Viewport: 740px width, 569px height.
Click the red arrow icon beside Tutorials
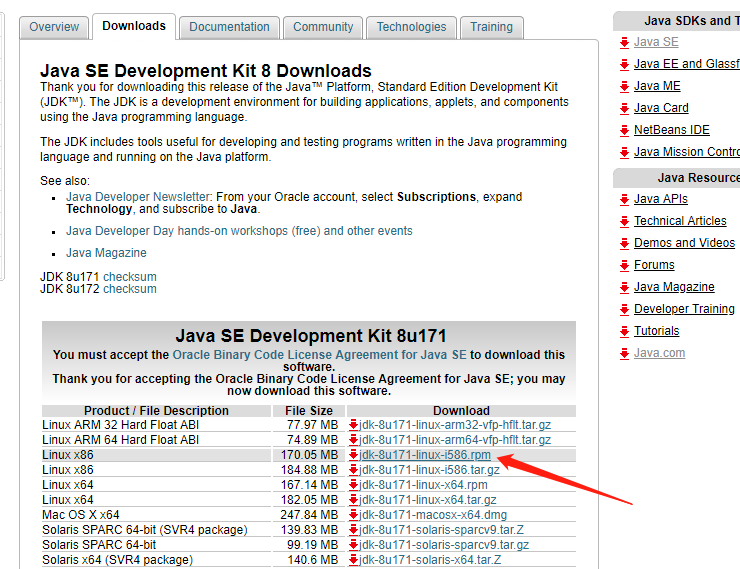click(x=624, y=331)
